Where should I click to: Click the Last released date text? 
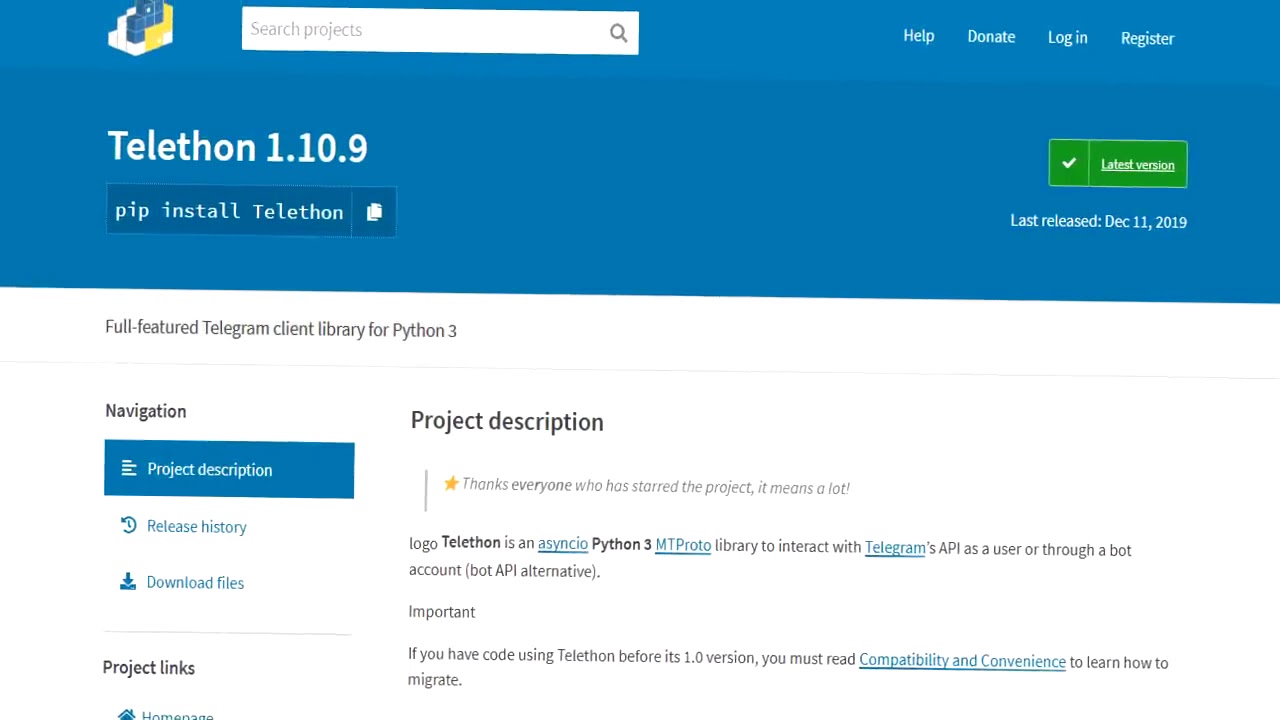pos(1098,221)
